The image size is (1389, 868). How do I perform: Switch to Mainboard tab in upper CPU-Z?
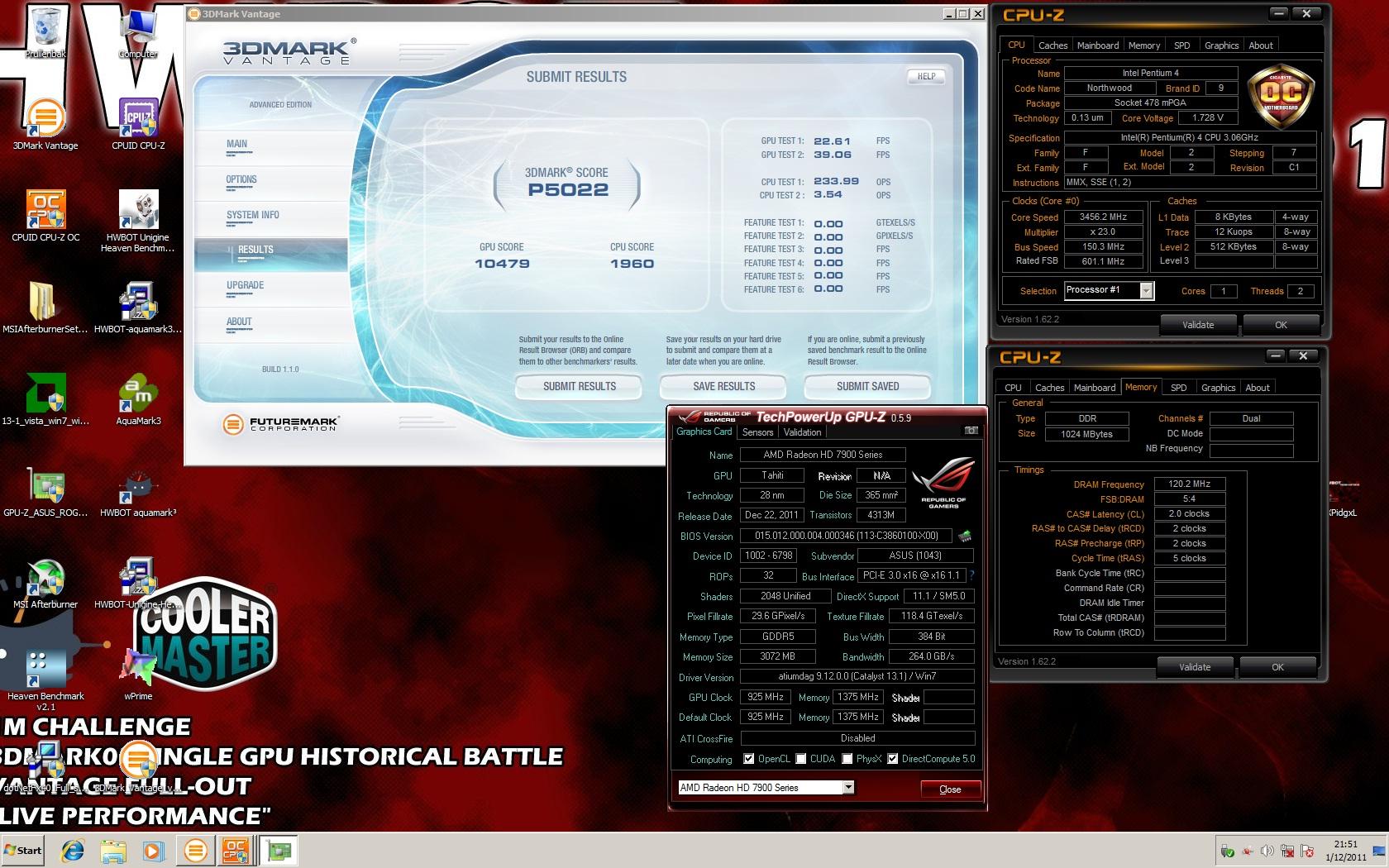point(1098,45)
